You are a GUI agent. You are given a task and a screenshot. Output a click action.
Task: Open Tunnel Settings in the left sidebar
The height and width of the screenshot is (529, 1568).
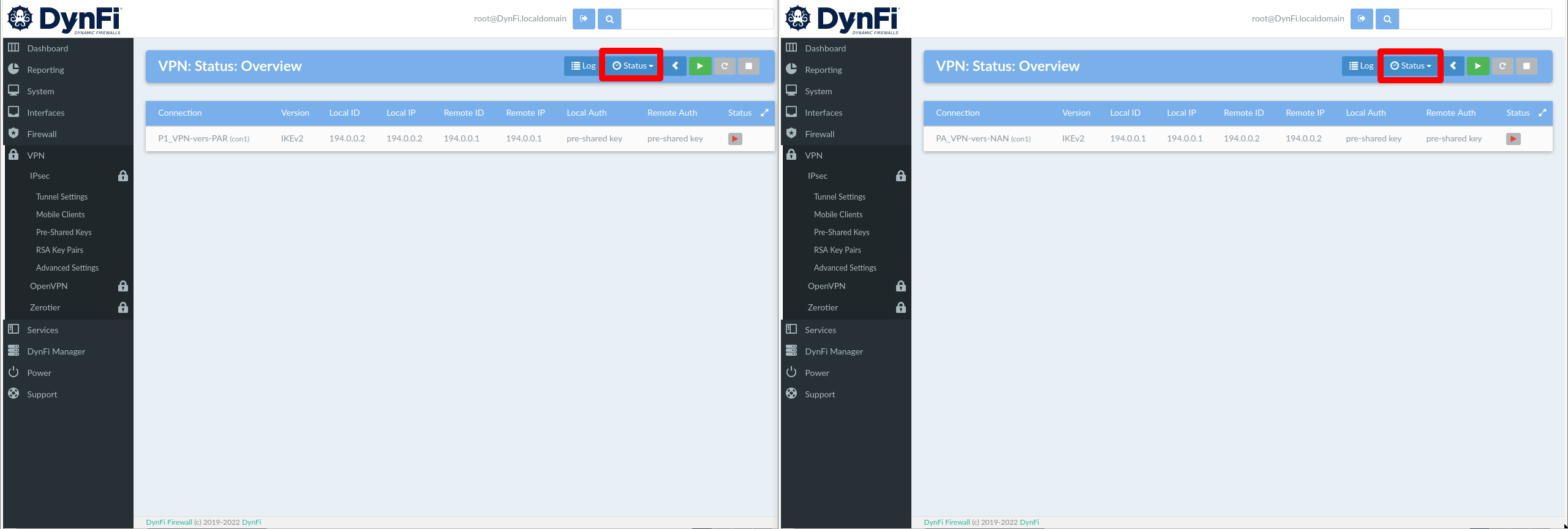[x=62, y=197]
